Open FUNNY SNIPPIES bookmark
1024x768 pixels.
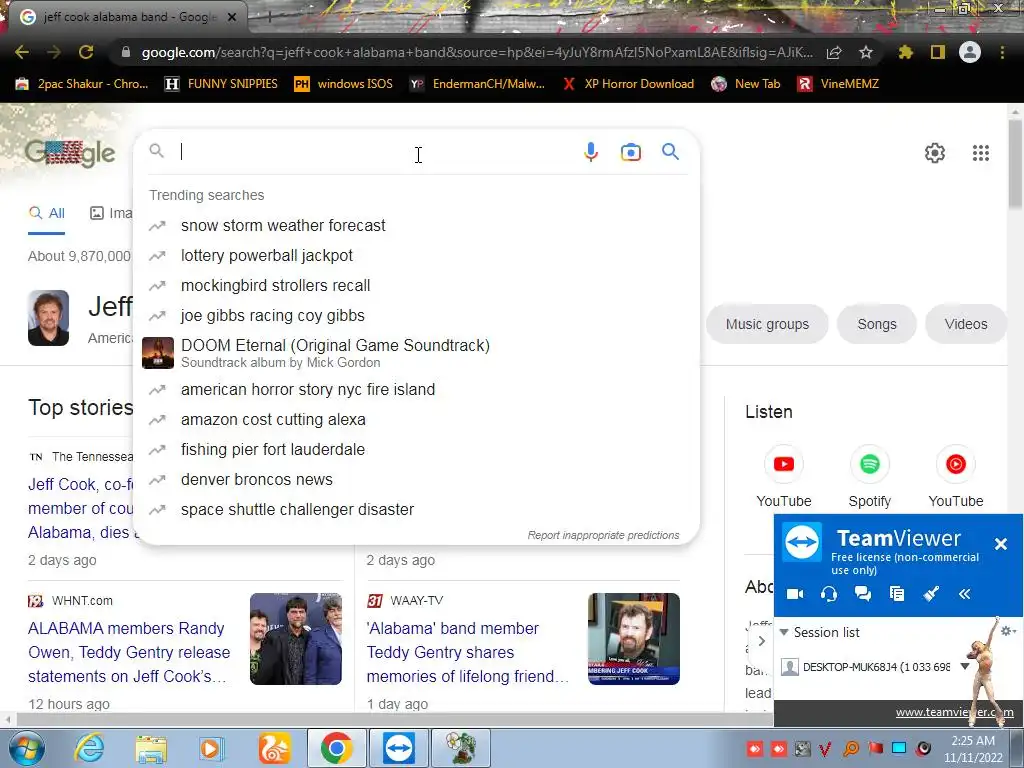point(221,84)
